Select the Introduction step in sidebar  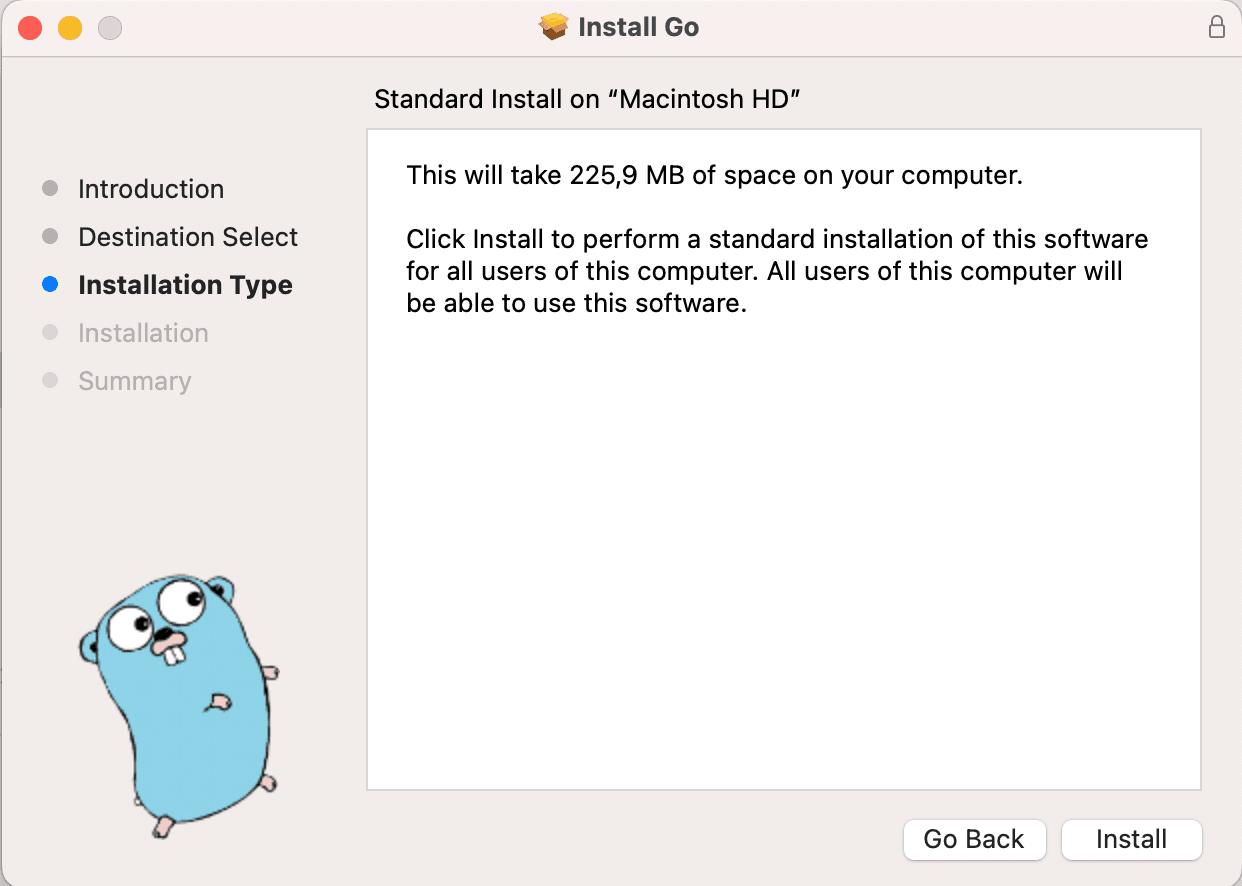151,189
